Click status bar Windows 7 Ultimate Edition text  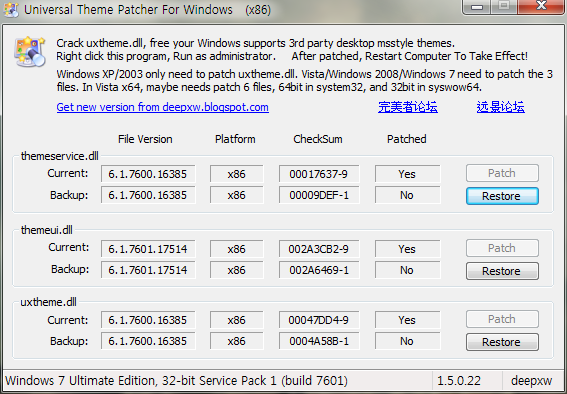(176, 381)
